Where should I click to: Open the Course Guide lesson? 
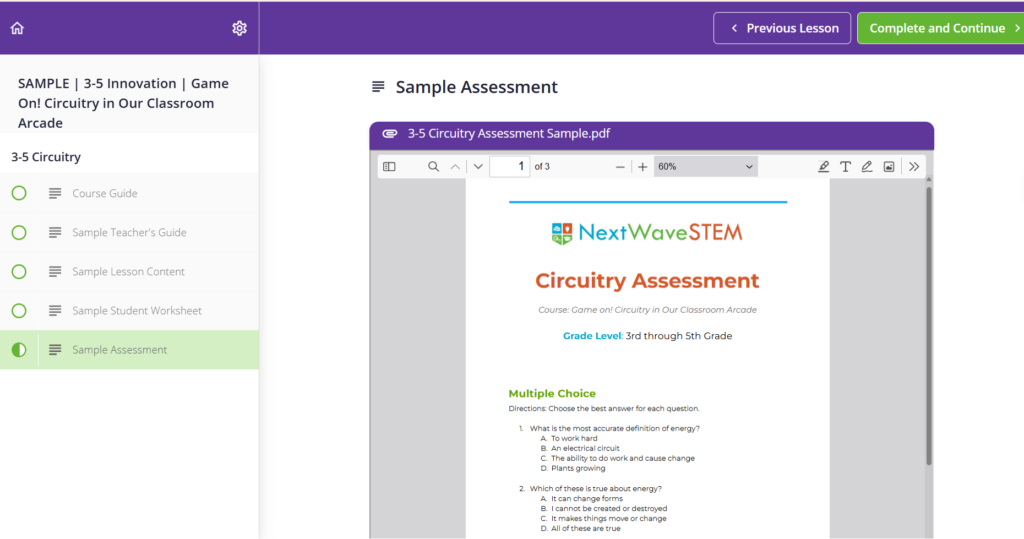(129, 193)
